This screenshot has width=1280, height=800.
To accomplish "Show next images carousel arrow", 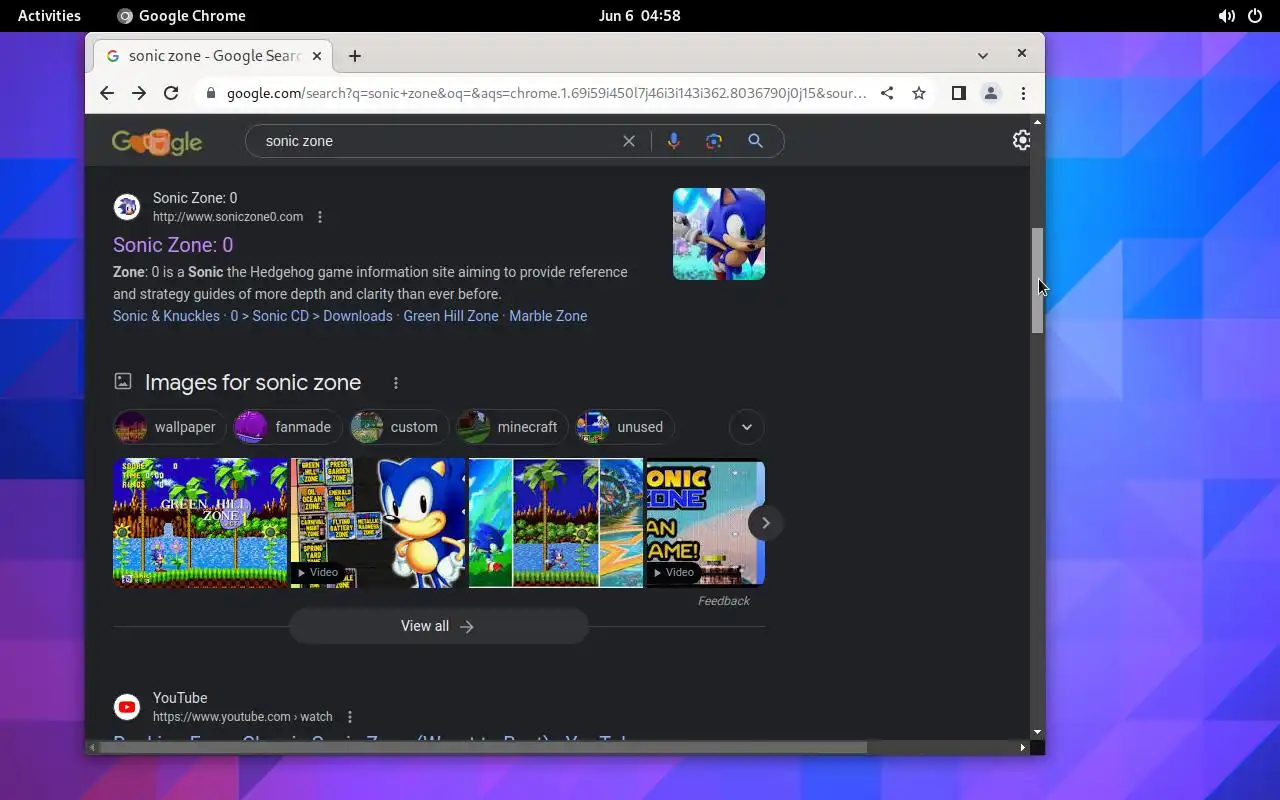I will [x=766, y=523].
